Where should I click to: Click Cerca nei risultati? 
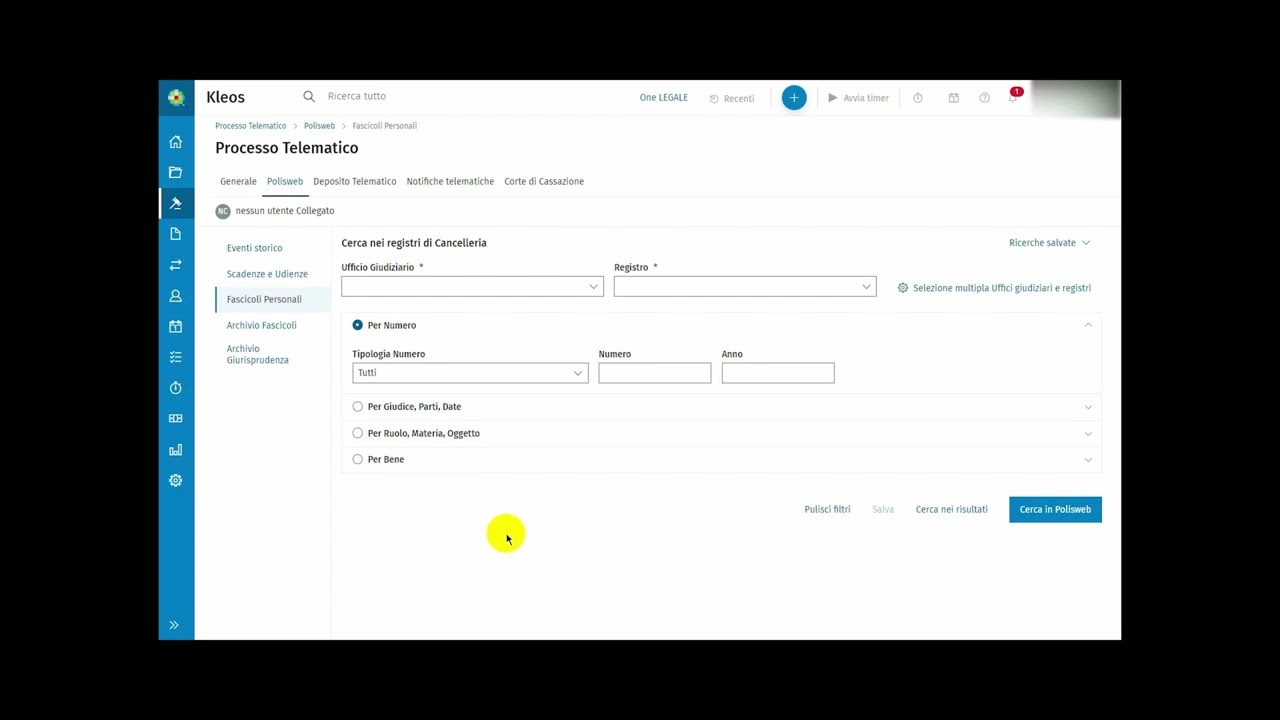pos(952,509)
